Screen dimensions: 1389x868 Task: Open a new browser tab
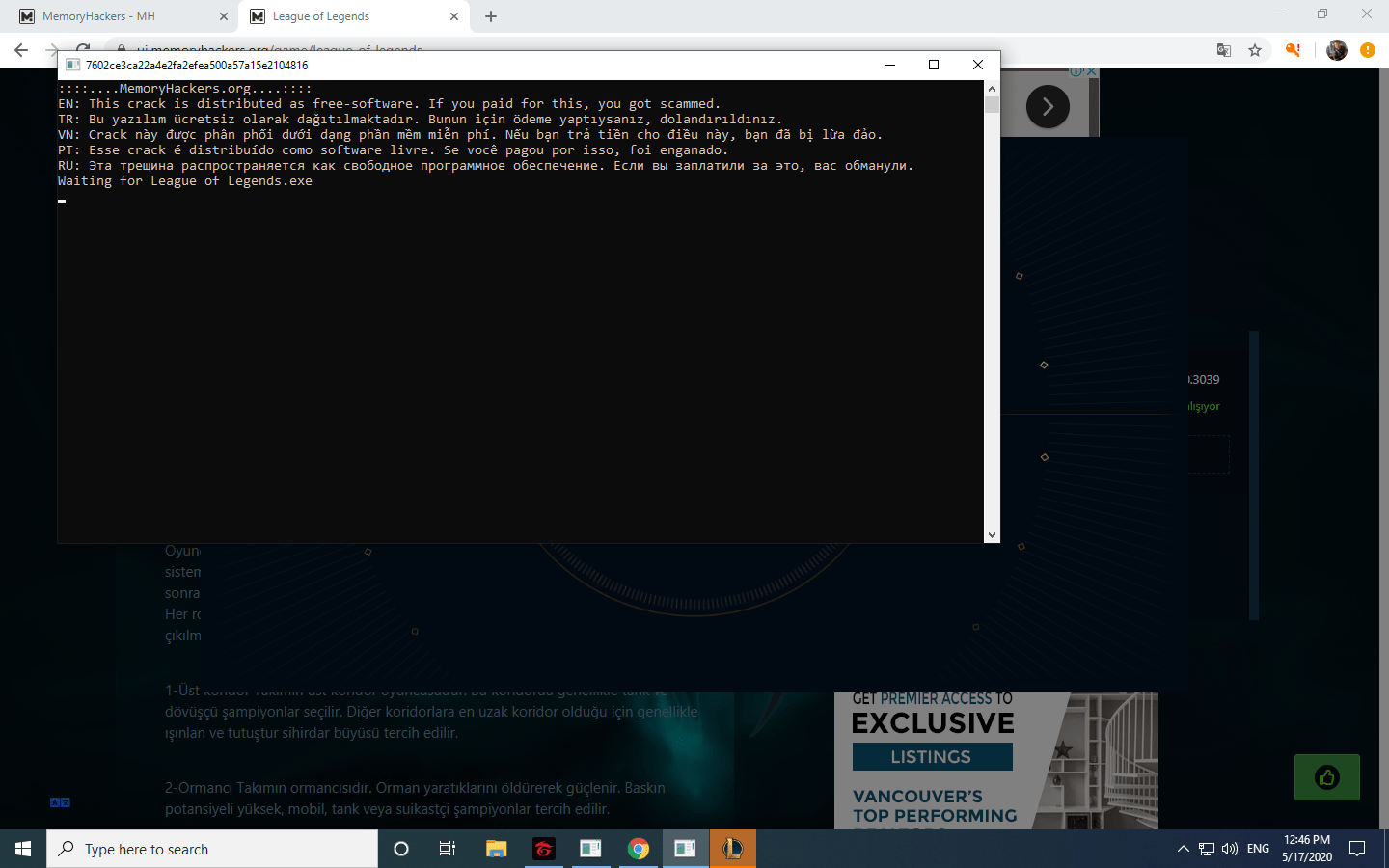coord(491,16)
